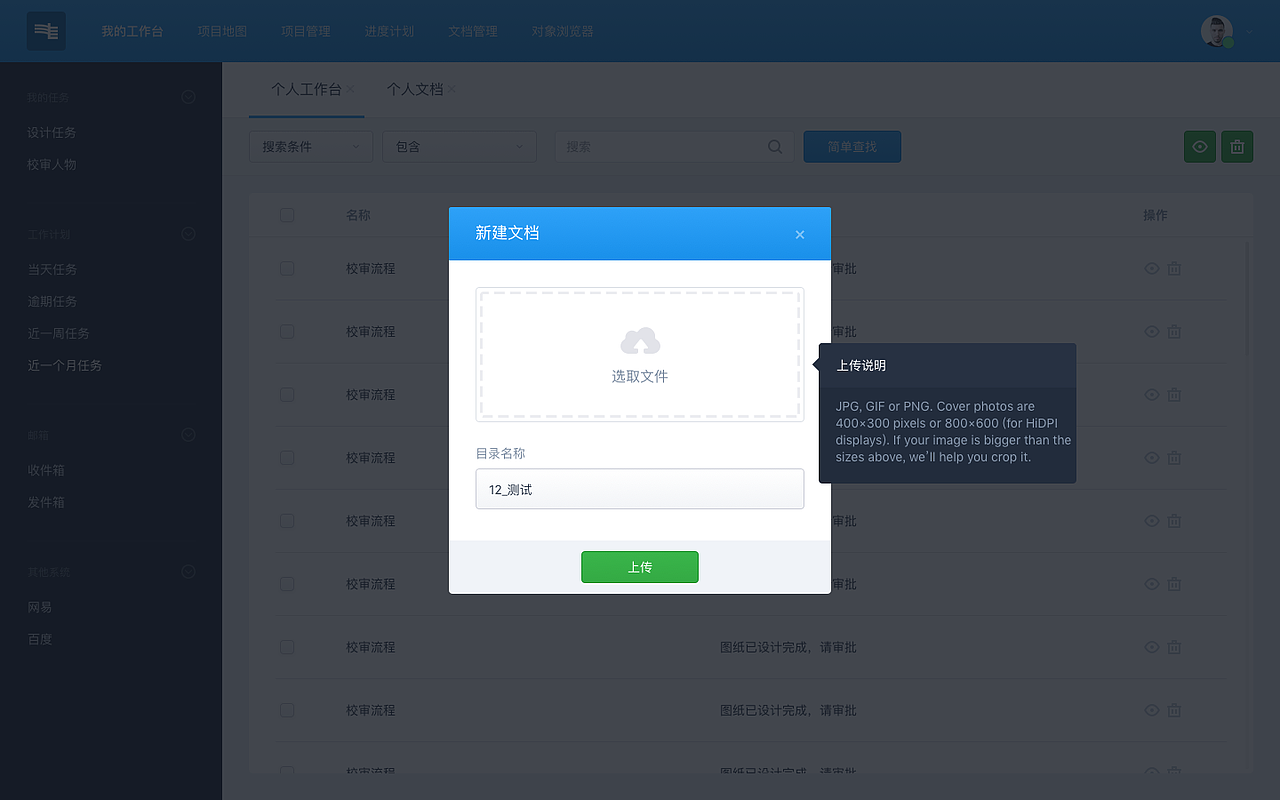Click the green eye view button in toolbar
Screen dimensions: 1280x800
(1200, 147)
